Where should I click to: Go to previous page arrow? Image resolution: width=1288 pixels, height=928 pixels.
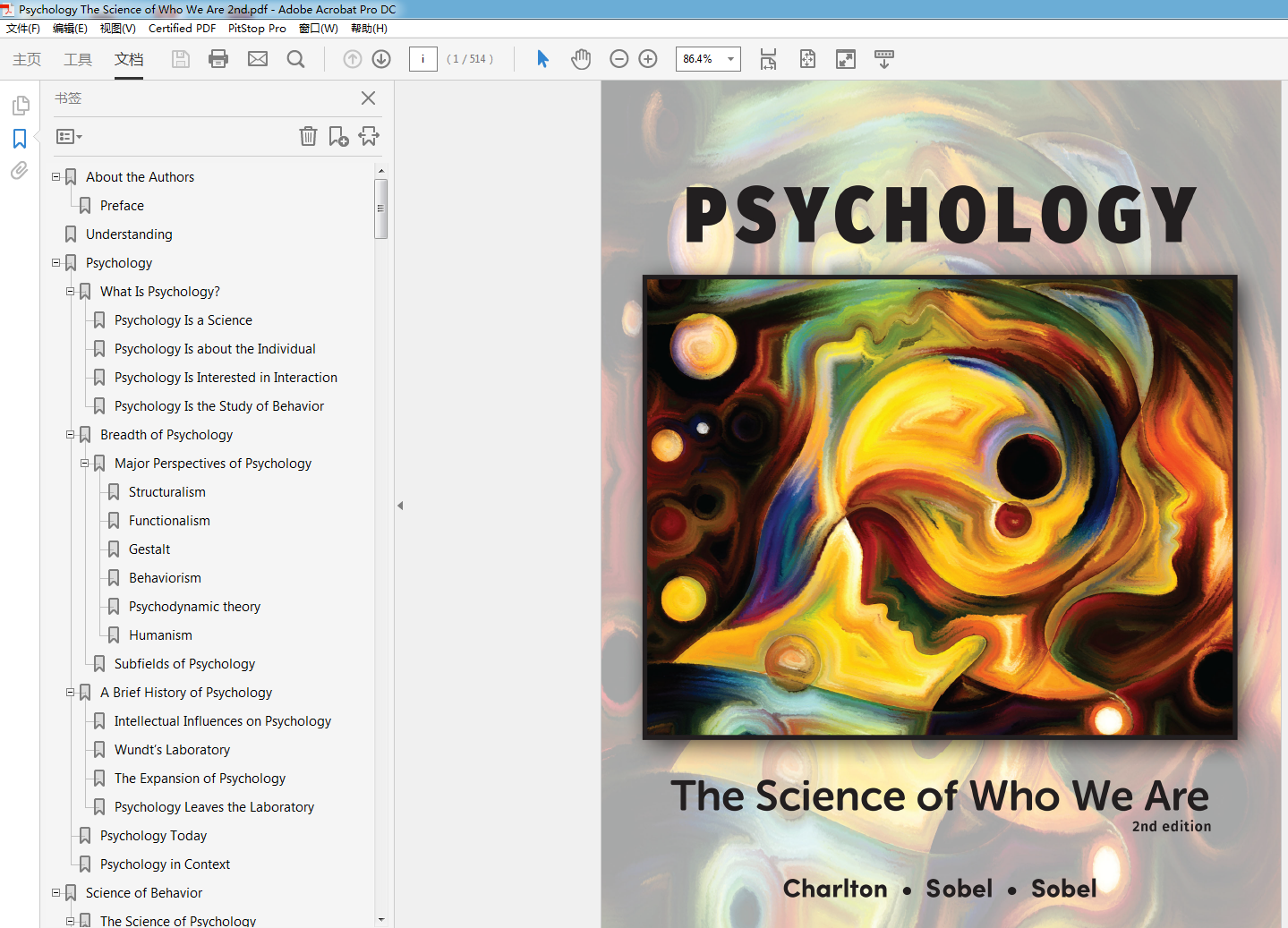pyautogui.click(x=353, y=59)
